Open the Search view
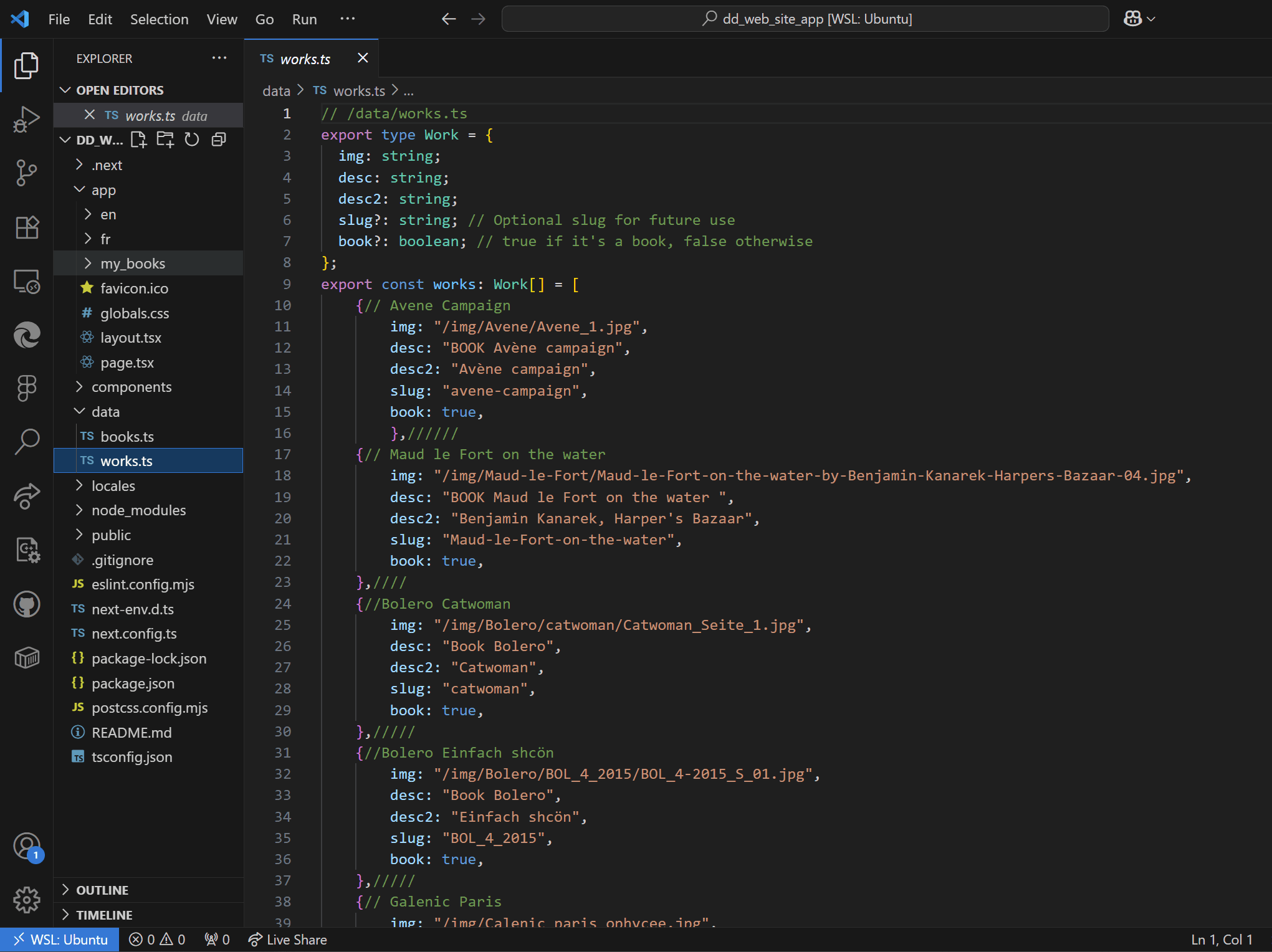 (26, 442)
